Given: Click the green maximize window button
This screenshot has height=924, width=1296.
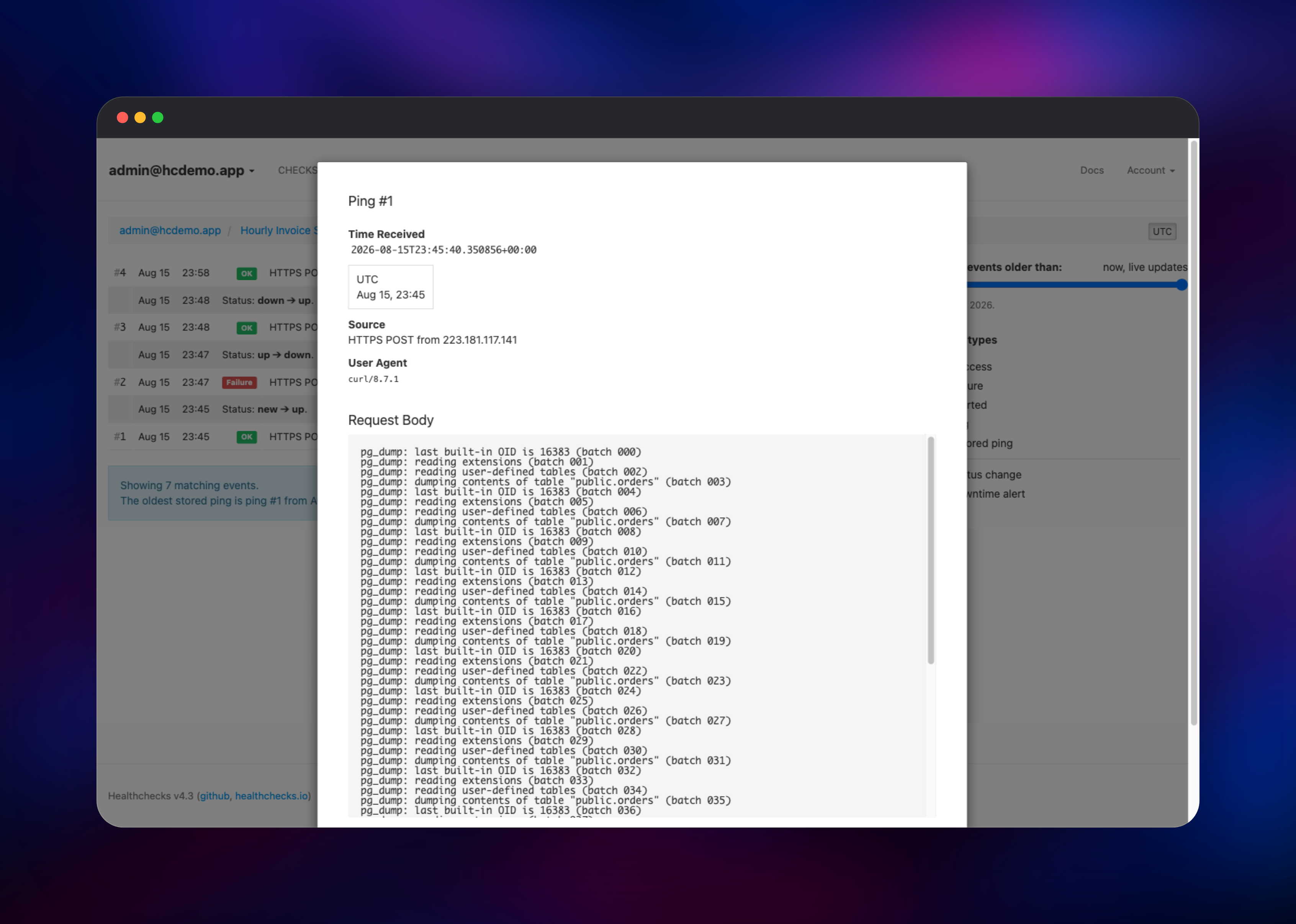Looking at the screenshot, I should [157, 118].
